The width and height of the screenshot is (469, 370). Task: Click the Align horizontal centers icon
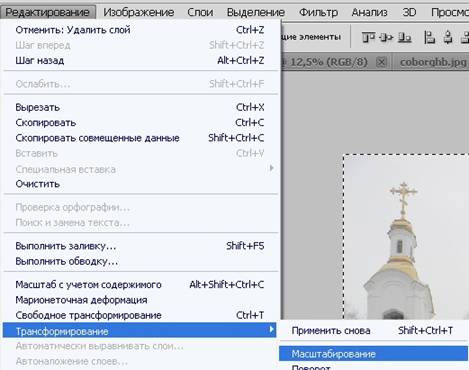tap(448, 37)
